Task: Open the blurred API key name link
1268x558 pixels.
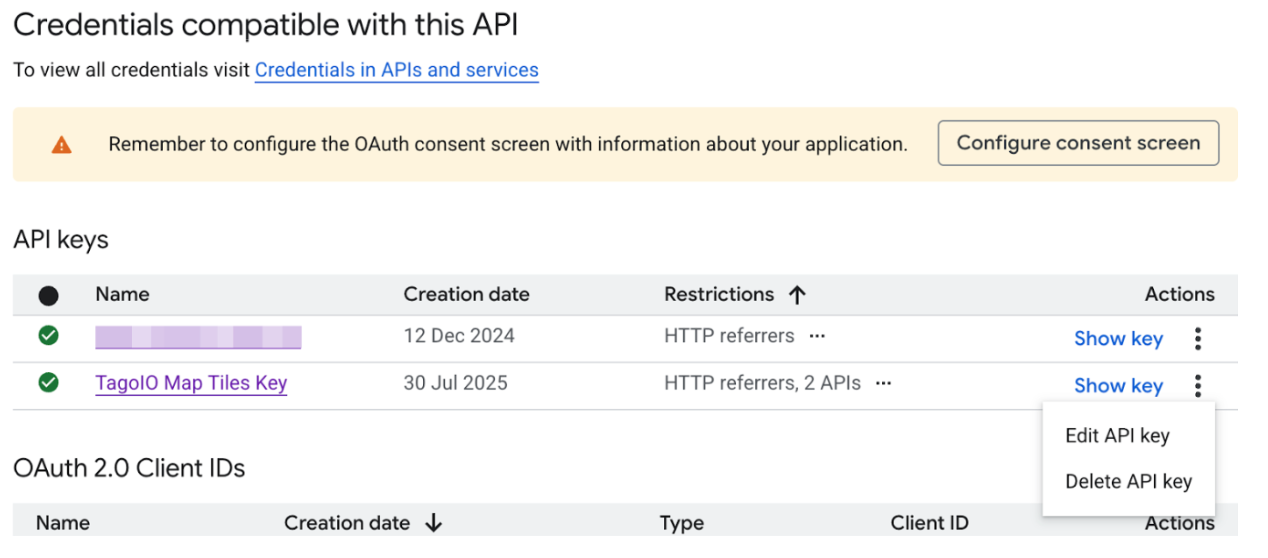Action: point(198,337)
